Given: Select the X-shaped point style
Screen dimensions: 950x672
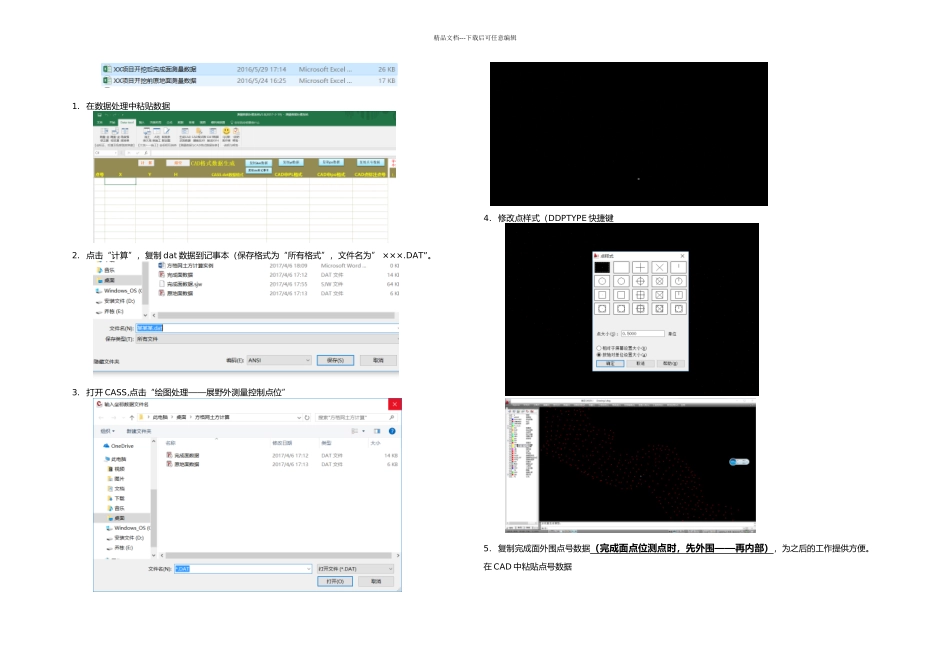Looking at the screenshot, I should pyautogui.click(x=660, y=267).
